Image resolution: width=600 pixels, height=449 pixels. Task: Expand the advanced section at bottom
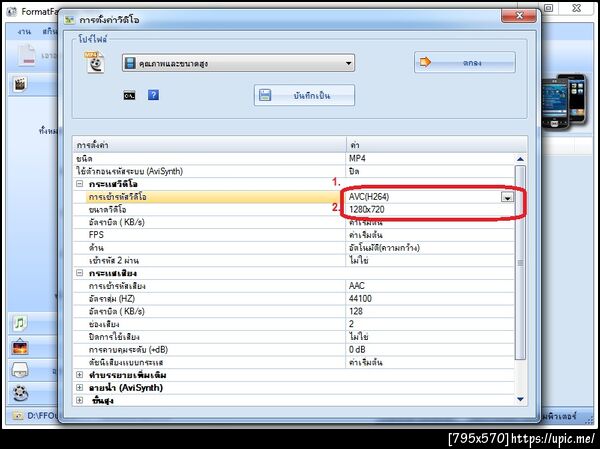pyautogui.click(x=80, y=400)
